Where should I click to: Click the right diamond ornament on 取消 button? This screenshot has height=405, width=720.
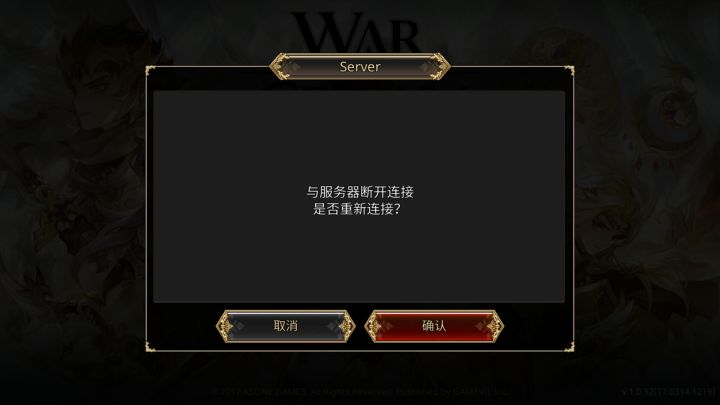346,326
